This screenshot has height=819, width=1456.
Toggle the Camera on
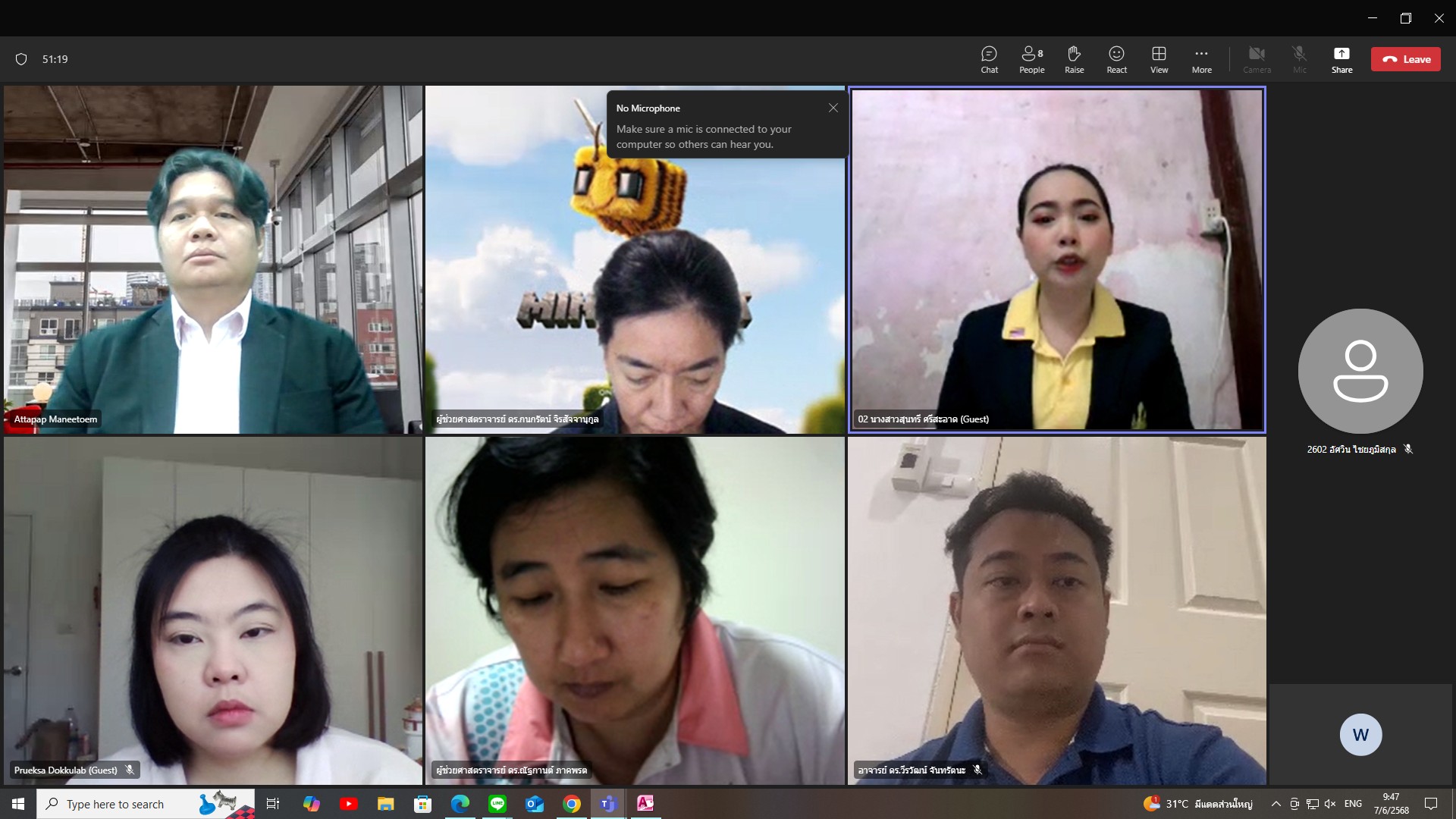tap(1257, 59)
